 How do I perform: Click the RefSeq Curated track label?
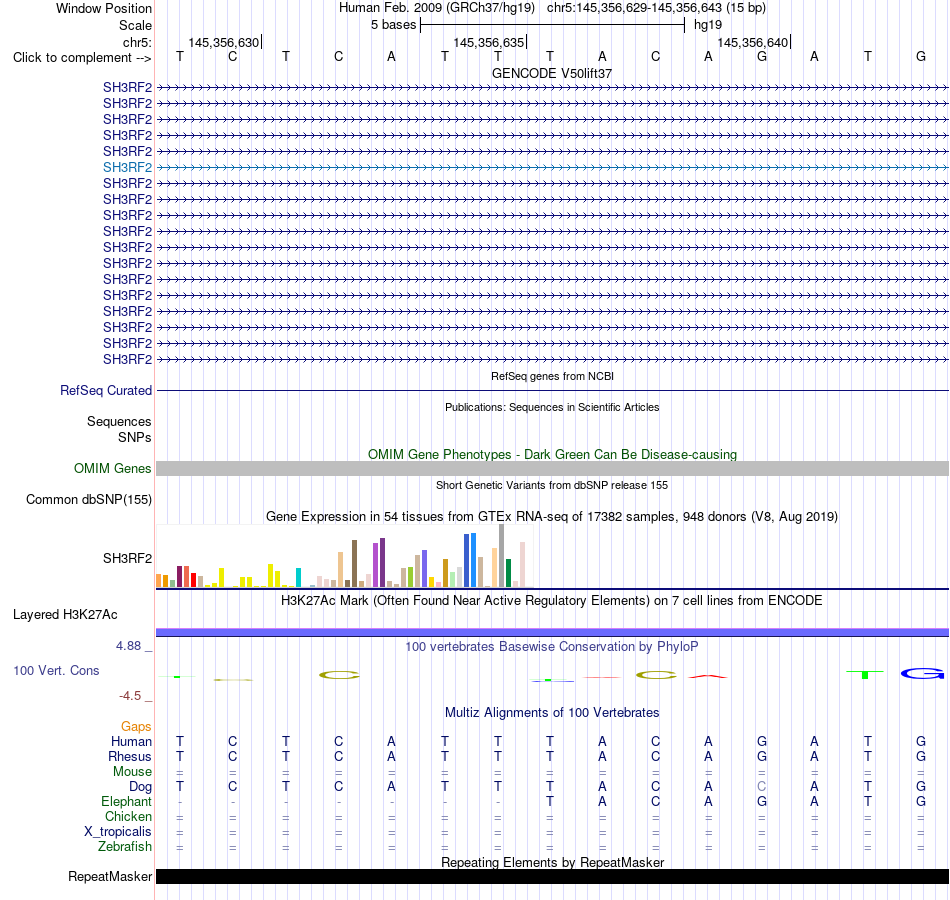(x=105, y=390)
